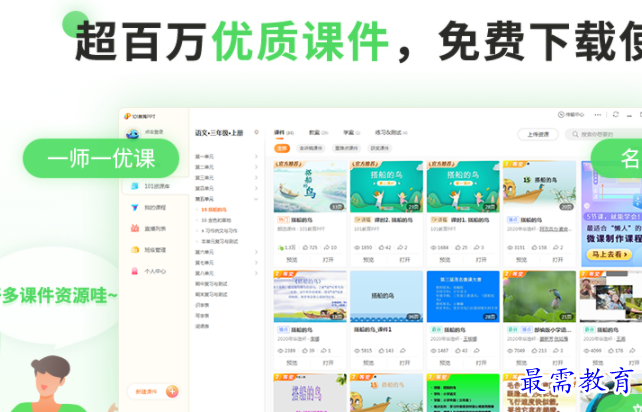Click the orange plus icon beside 新建课件
Image resolution: width=642 pixels, height=412 pixels.
click(x=172, y=392)
